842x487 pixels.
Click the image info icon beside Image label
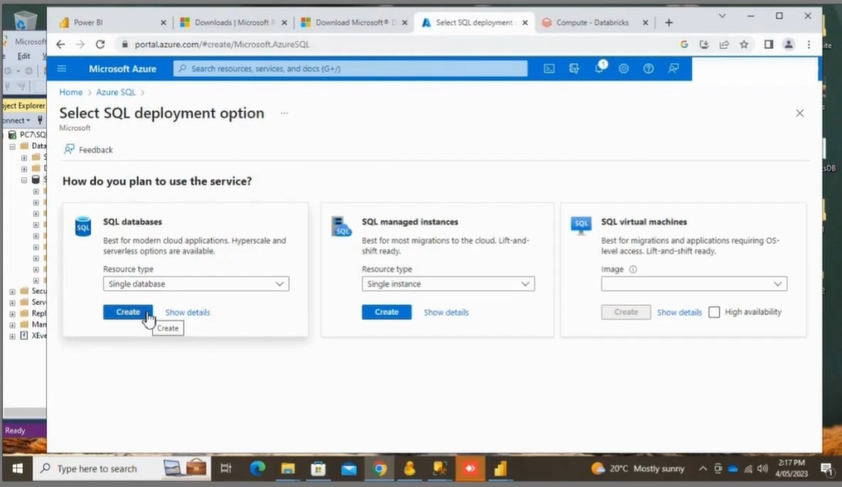633,270
